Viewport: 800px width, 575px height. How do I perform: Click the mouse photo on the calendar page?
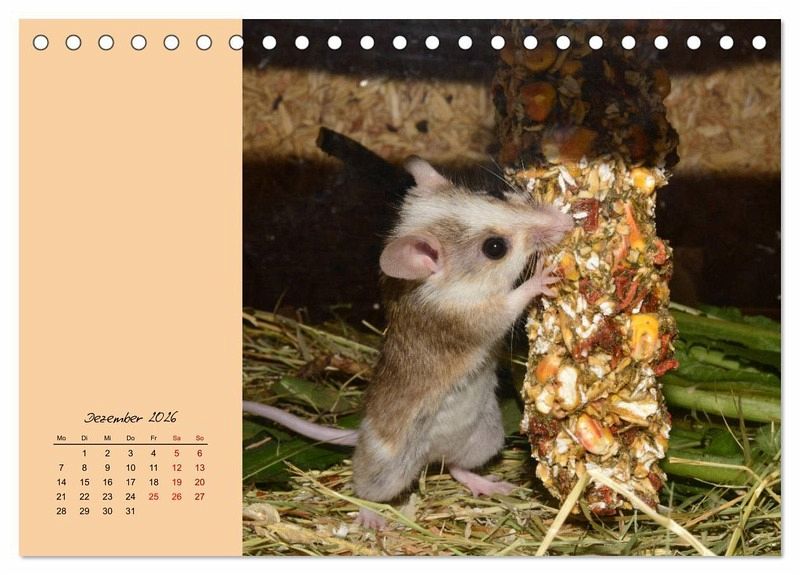511,288
